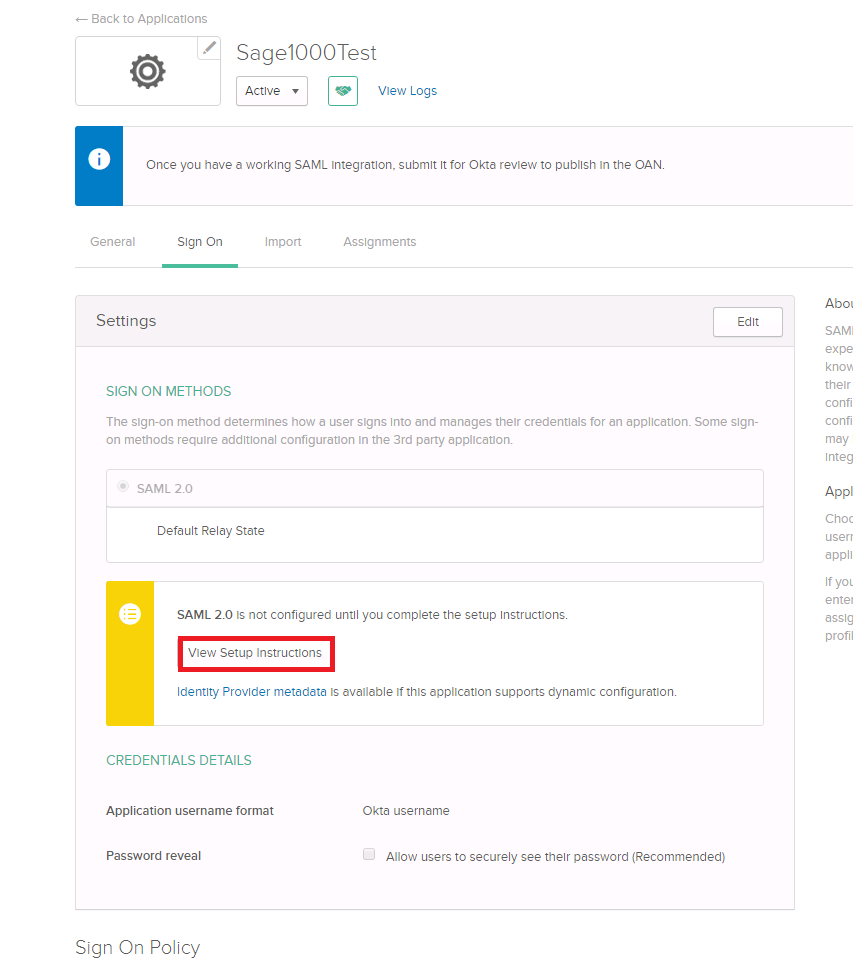The width and height of the screenshot is (853, 971).
Task: Click the Sage1000Test application title
Action: pyautogui.click(x=306, y=53)
